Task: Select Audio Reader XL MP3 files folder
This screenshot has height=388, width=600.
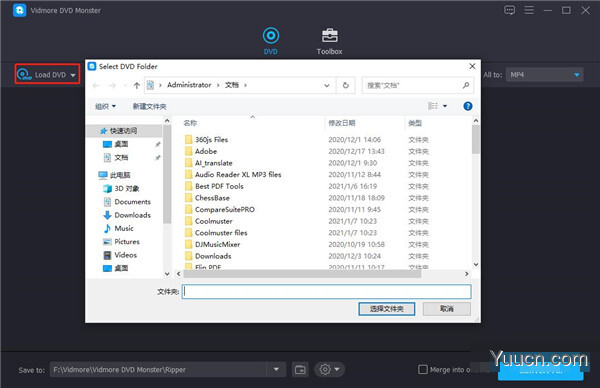Action: (x=238, y=174)
